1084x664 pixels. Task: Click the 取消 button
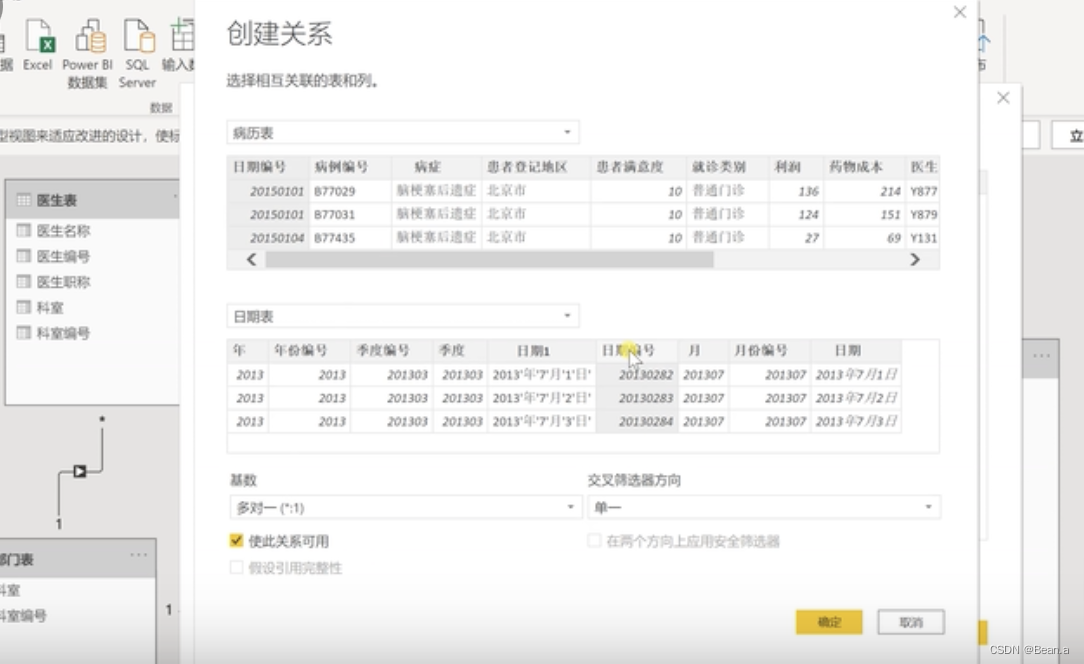pos(909,622)
